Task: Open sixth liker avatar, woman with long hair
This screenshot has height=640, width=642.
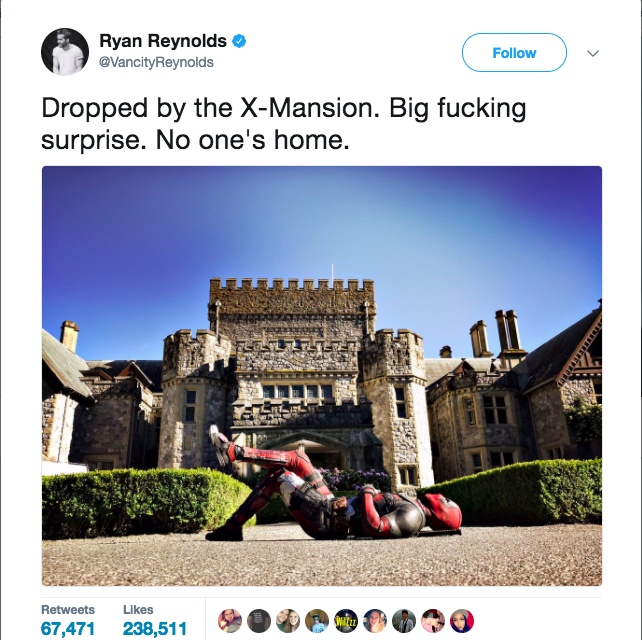Action: tap(375, 621)
